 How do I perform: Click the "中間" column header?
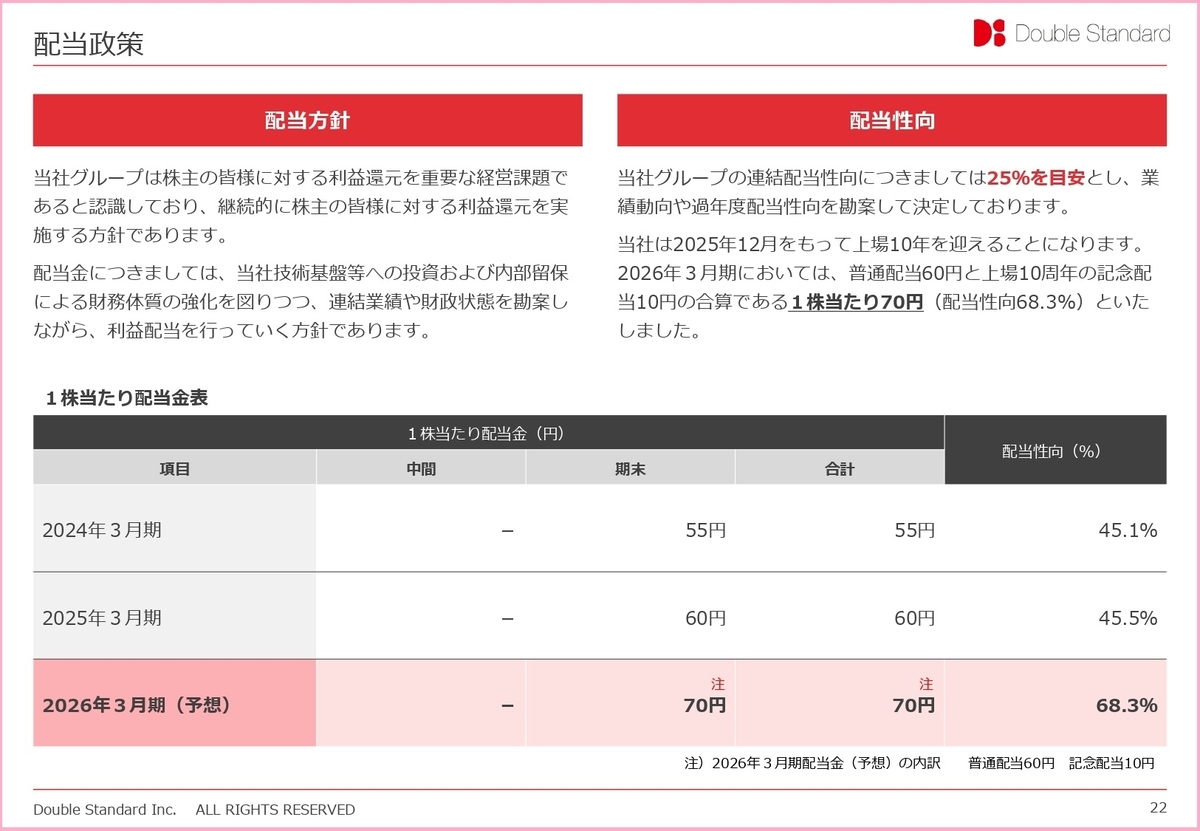[421, 468]
